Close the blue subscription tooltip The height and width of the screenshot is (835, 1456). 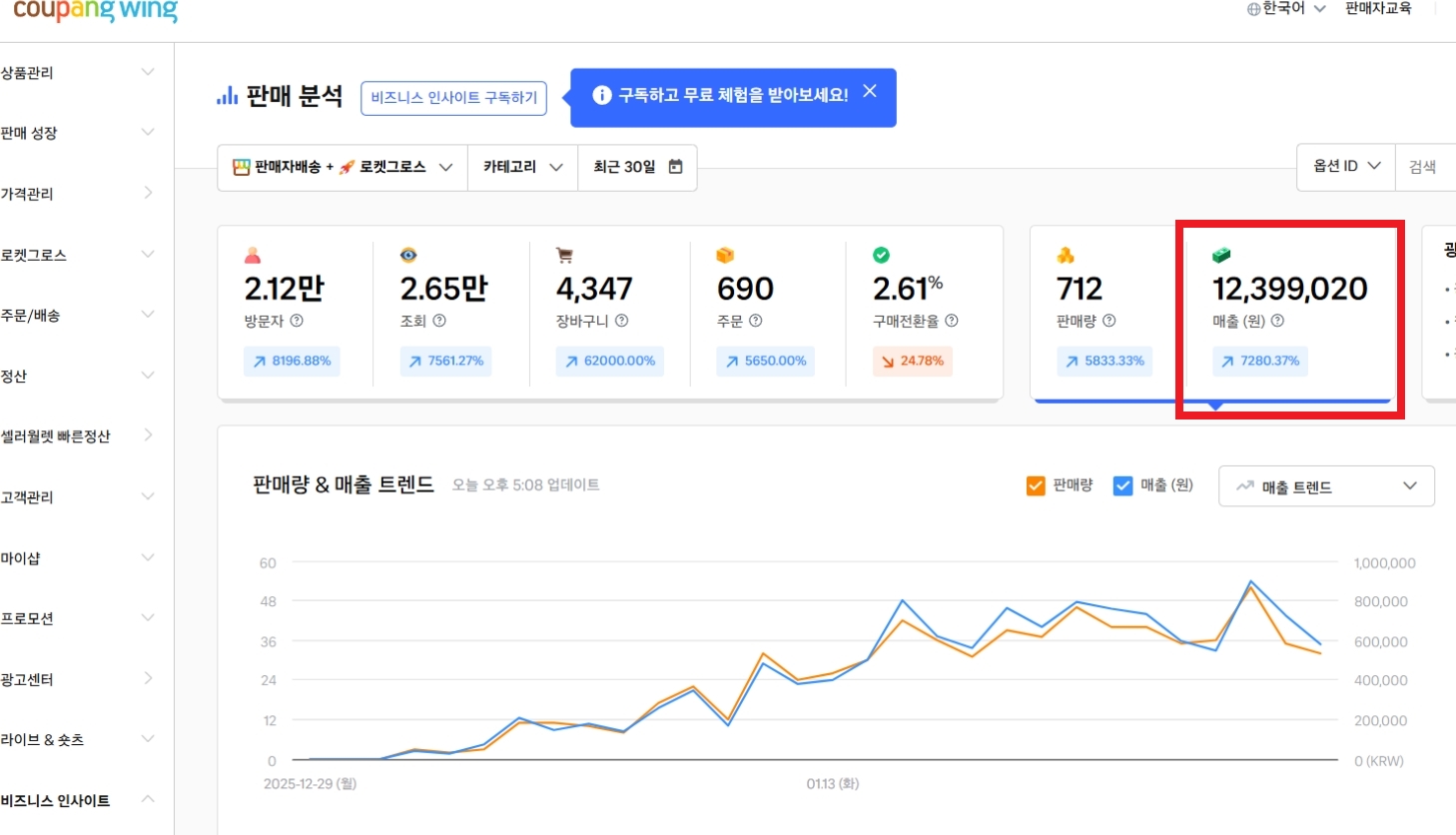pyautogui.click(x=870, y=91)
